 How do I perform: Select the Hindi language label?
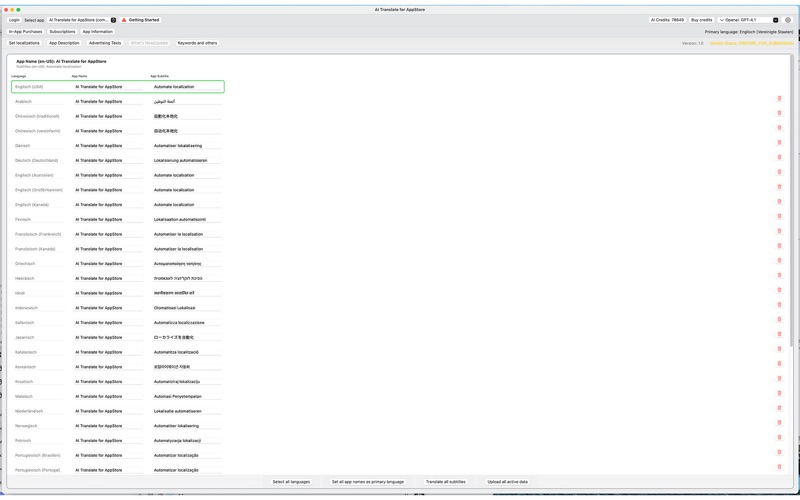[x=20, y=293]
